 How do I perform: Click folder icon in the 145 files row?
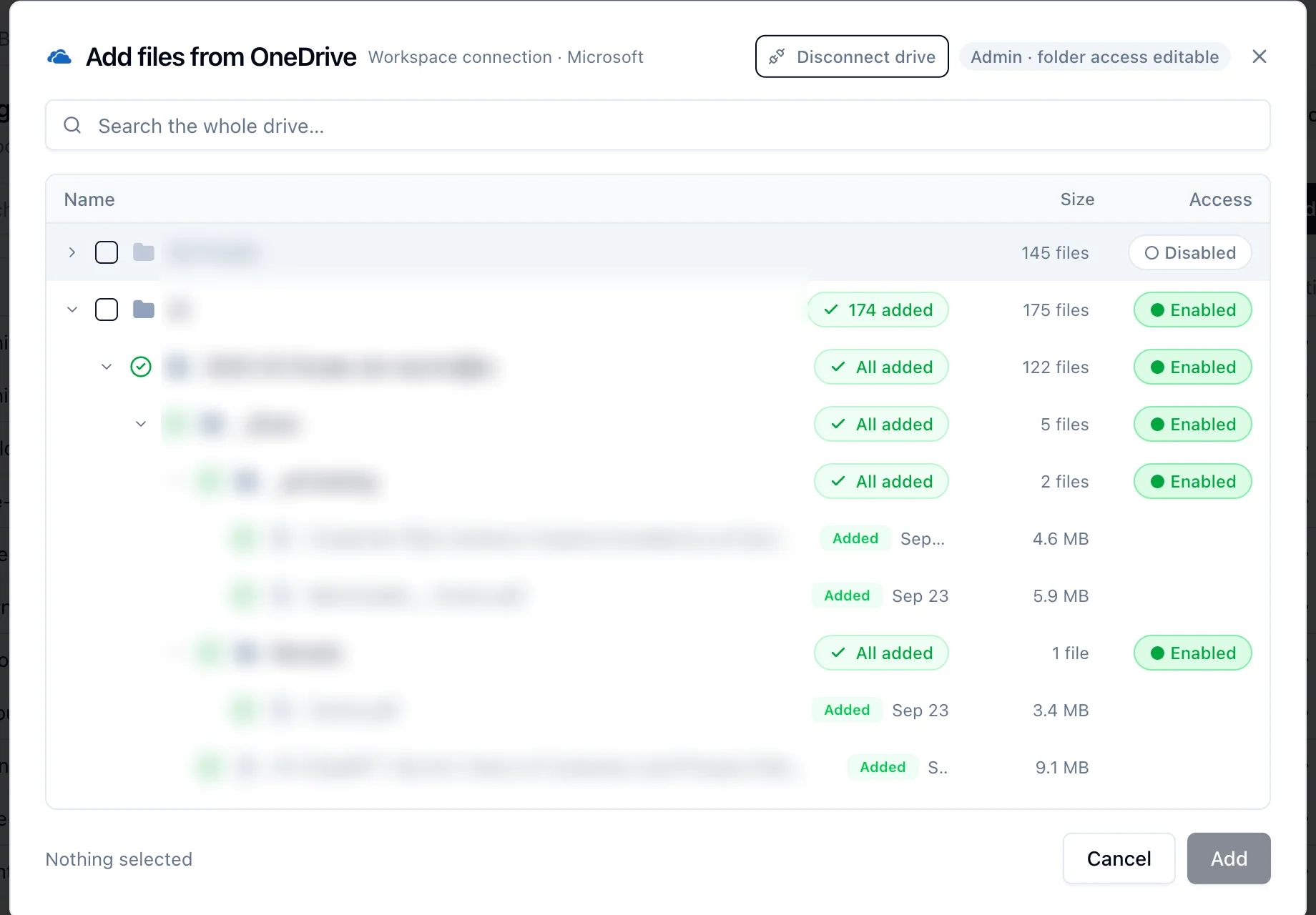click(144, 252)
